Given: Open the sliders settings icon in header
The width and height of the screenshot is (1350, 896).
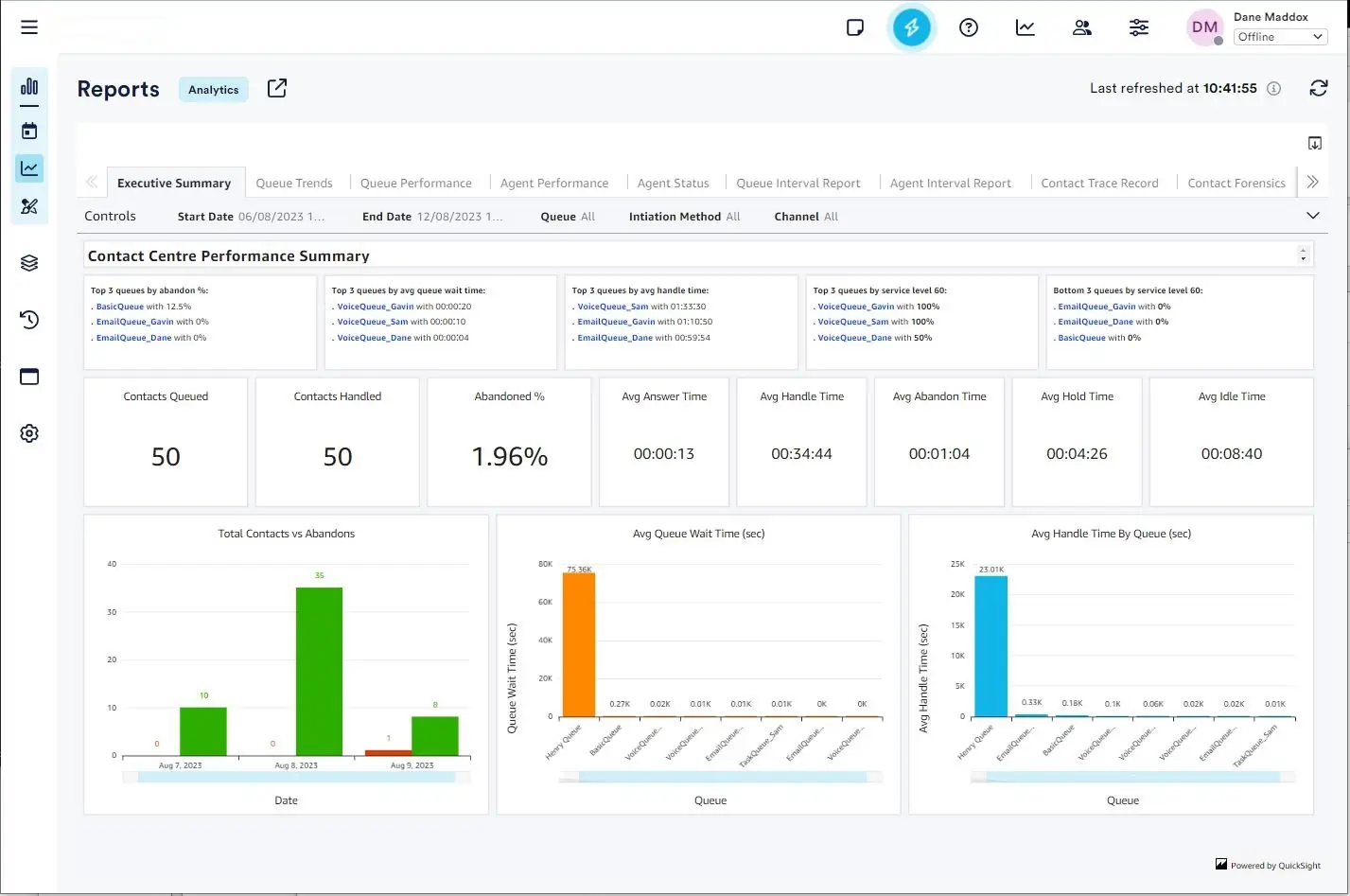Looking at the screenshot, I should (1138, 27).
